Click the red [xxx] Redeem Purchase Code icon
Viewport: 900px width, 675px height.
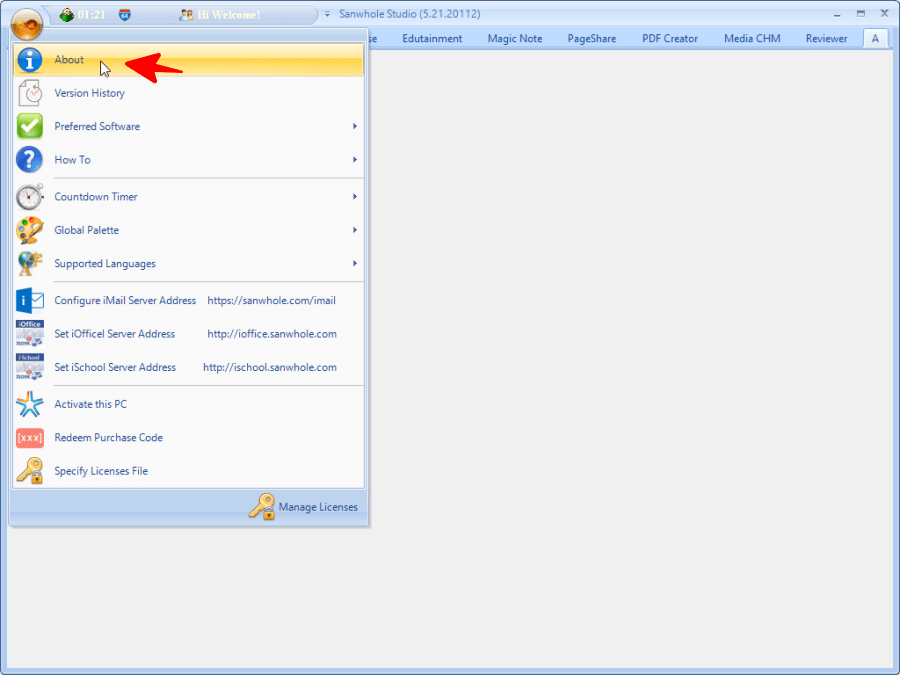click(x=29, y=438)
